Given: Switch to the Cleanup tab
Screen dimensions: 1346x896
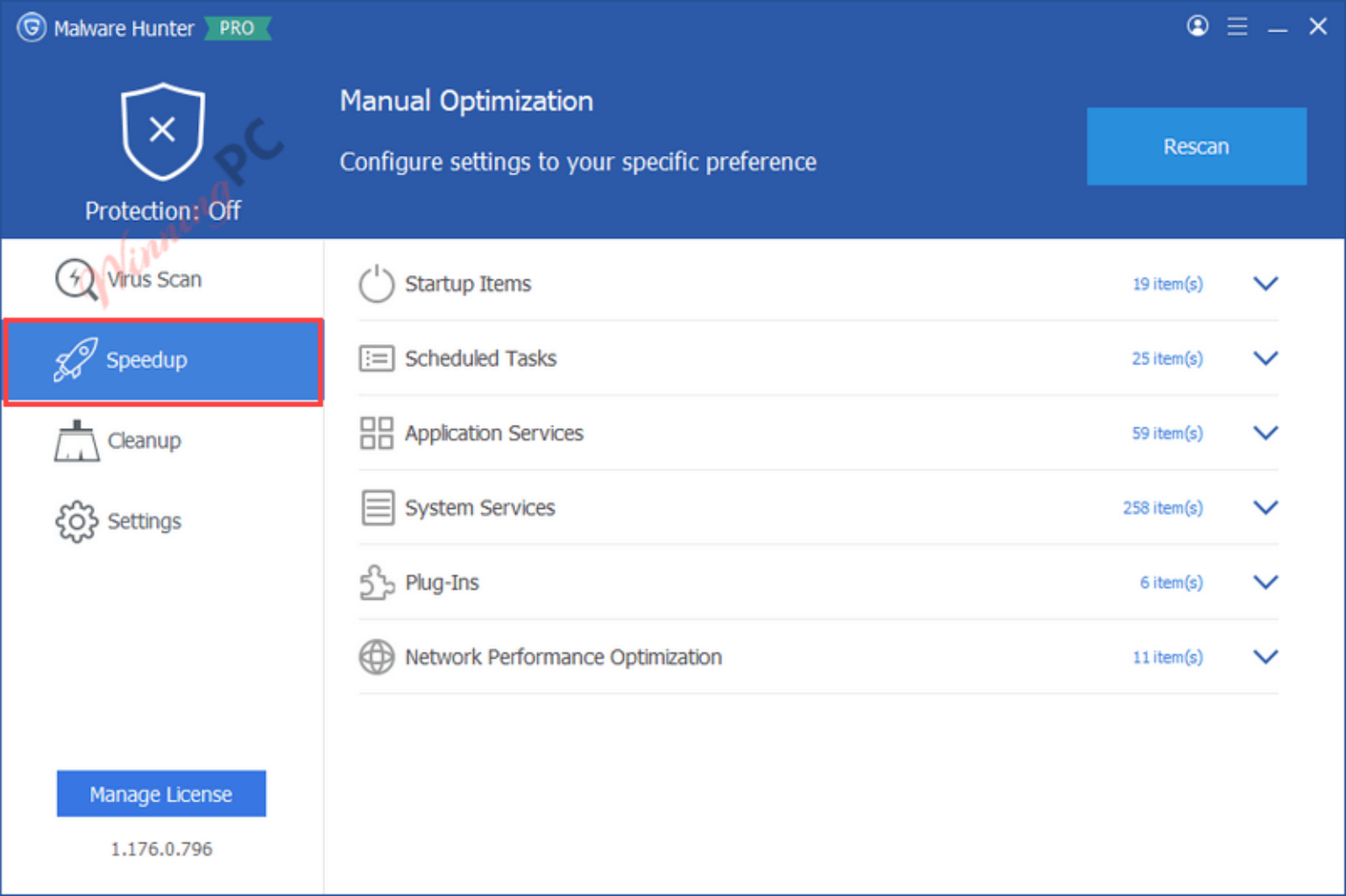Looking at the screenshot, I should 144,441.
